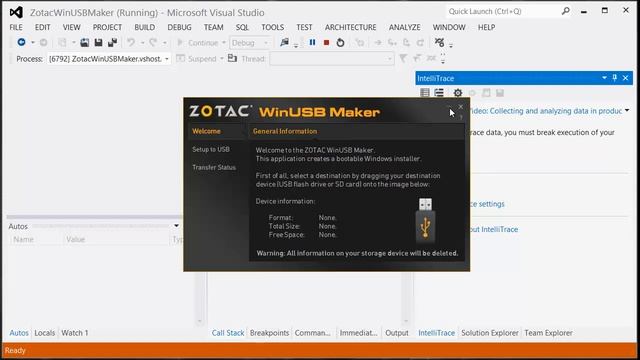Click the IntelliTrace save recording icon

(x=500, y=93)
